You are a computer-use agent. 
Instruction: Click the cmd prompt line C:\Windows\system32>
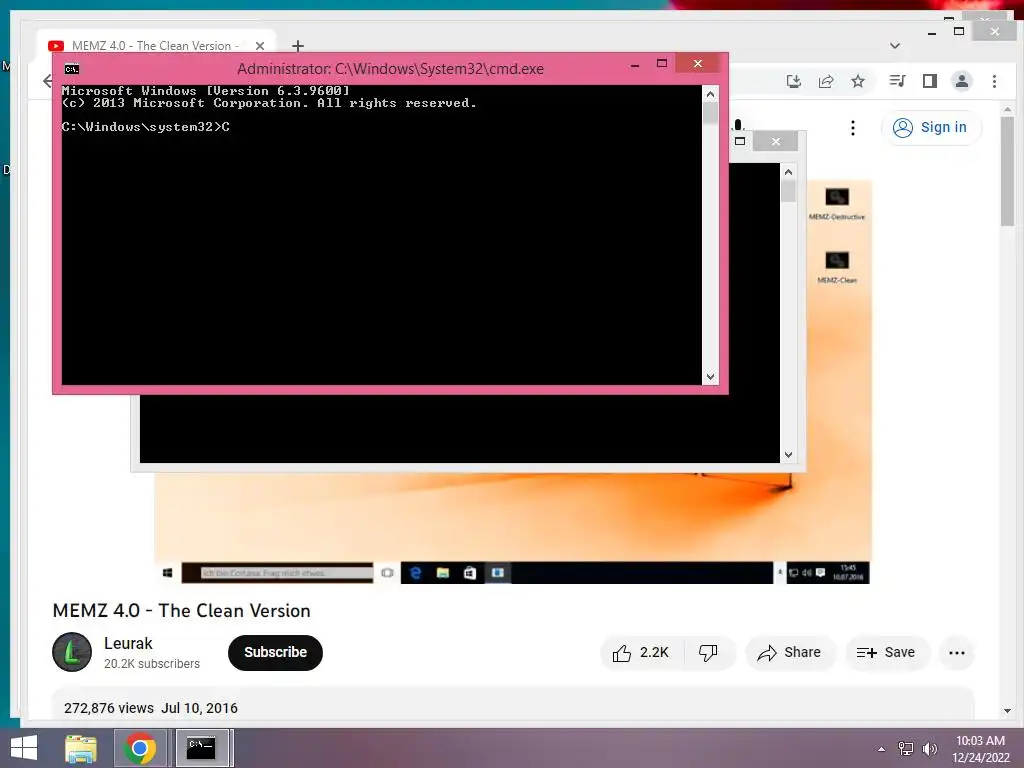click(145, 127)
